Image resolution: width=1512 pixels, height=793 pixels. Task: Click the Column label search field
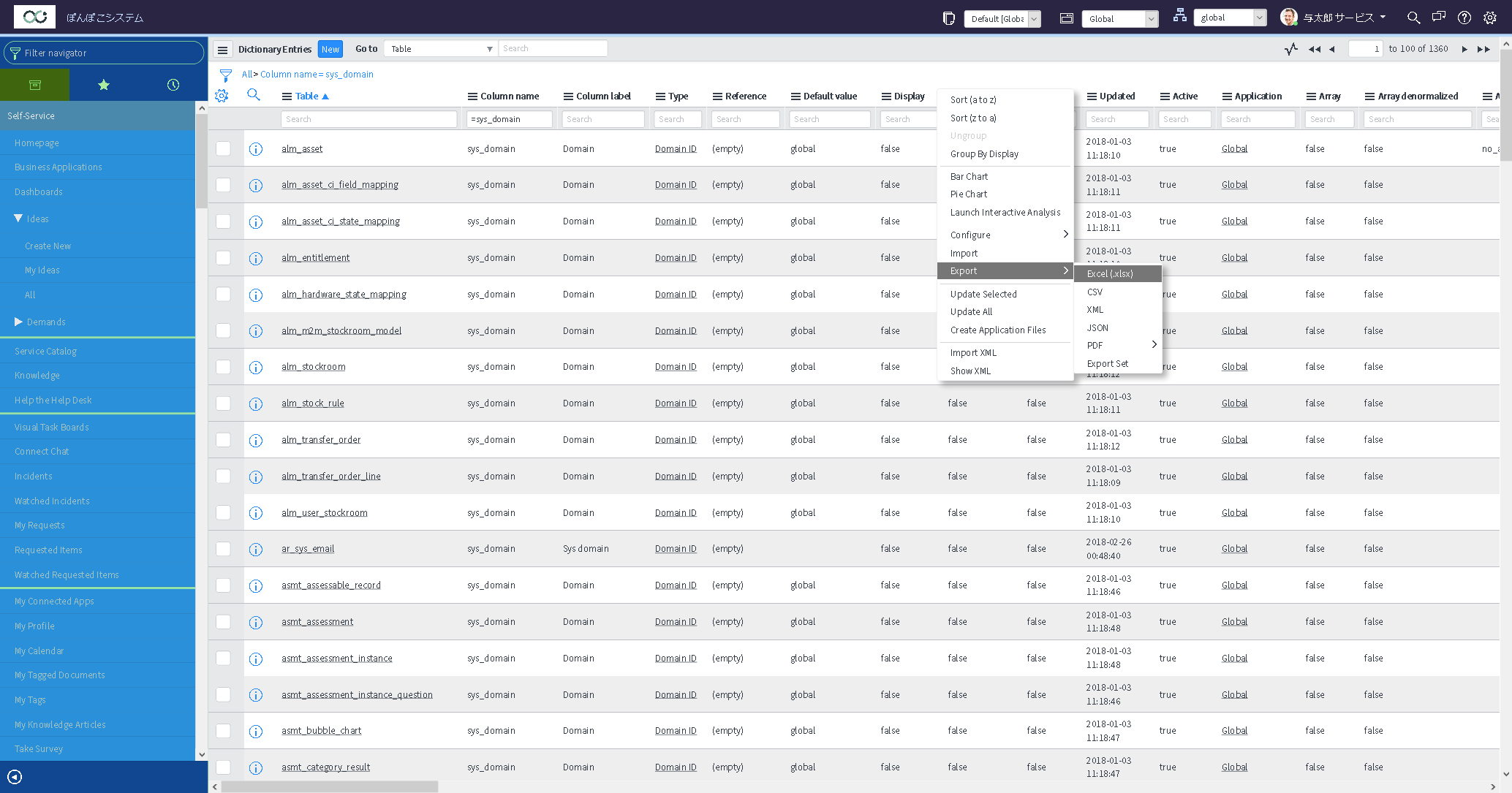click(x=602, y=118)
